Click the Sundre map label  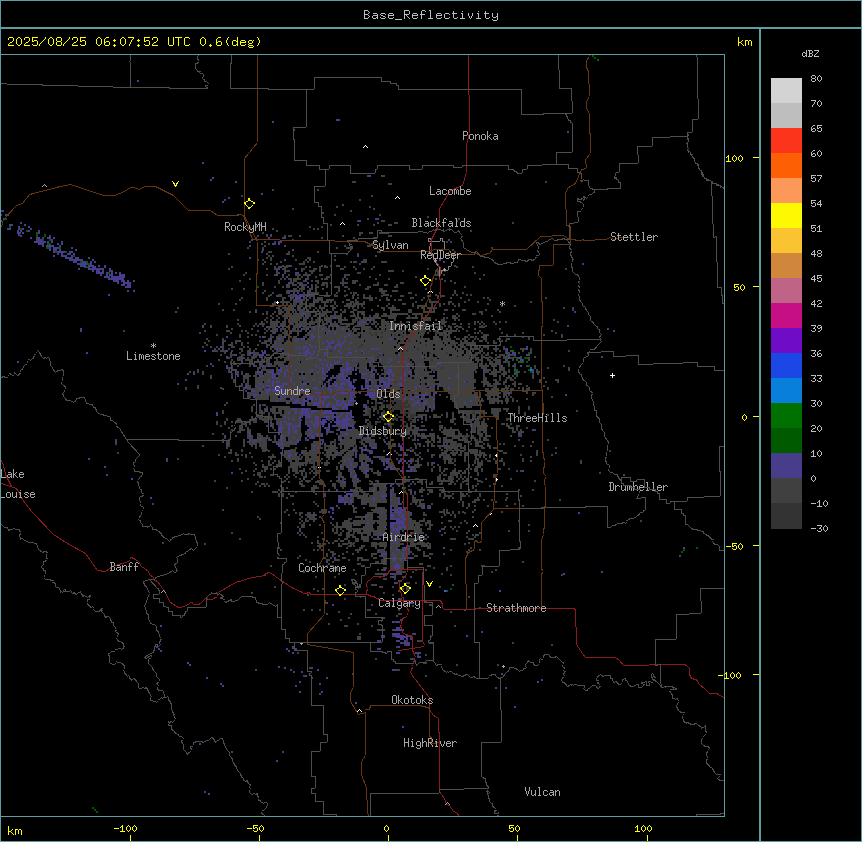[x=292, y=391]
